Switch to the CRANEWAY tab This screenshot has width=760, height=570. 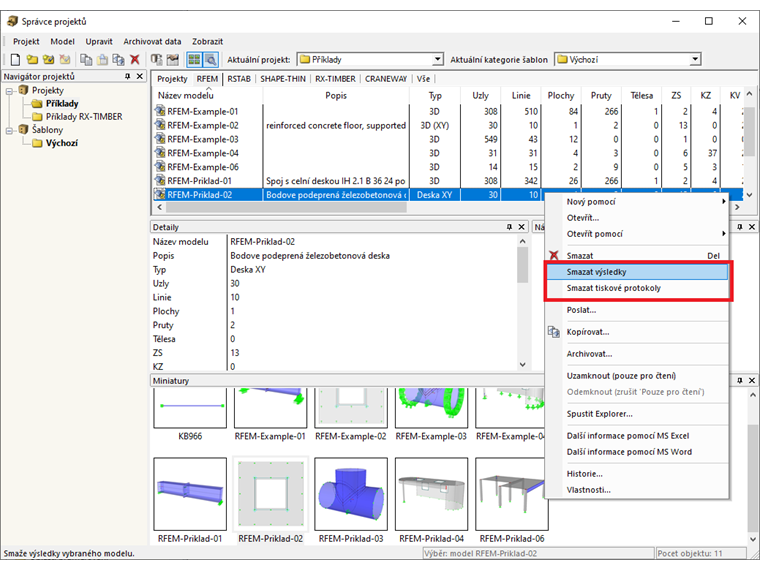[x=386, y=79]
